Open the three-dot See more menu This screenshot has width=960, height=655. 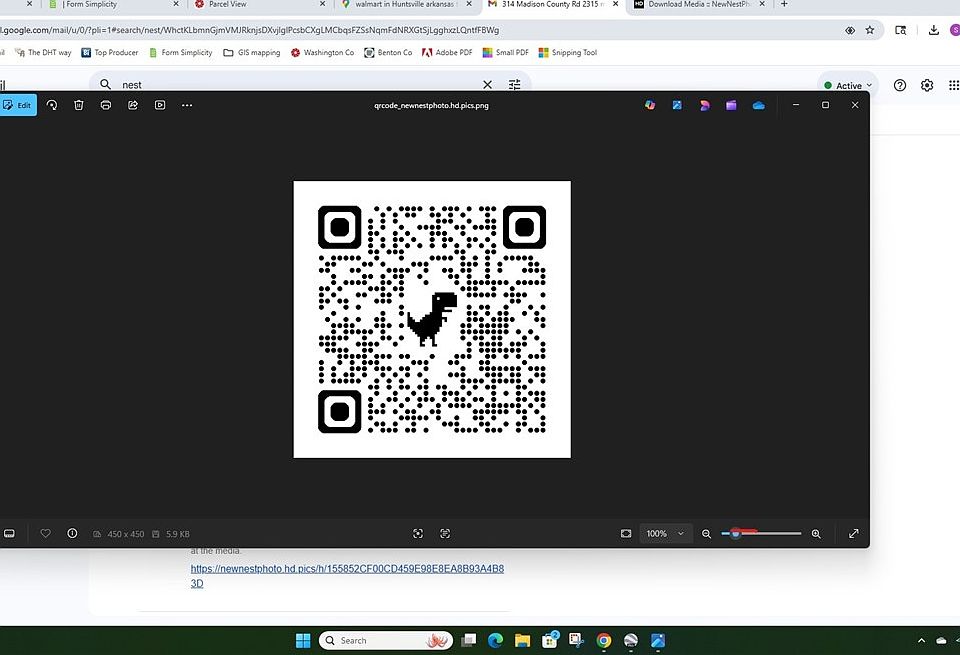[x=187, y=105]
